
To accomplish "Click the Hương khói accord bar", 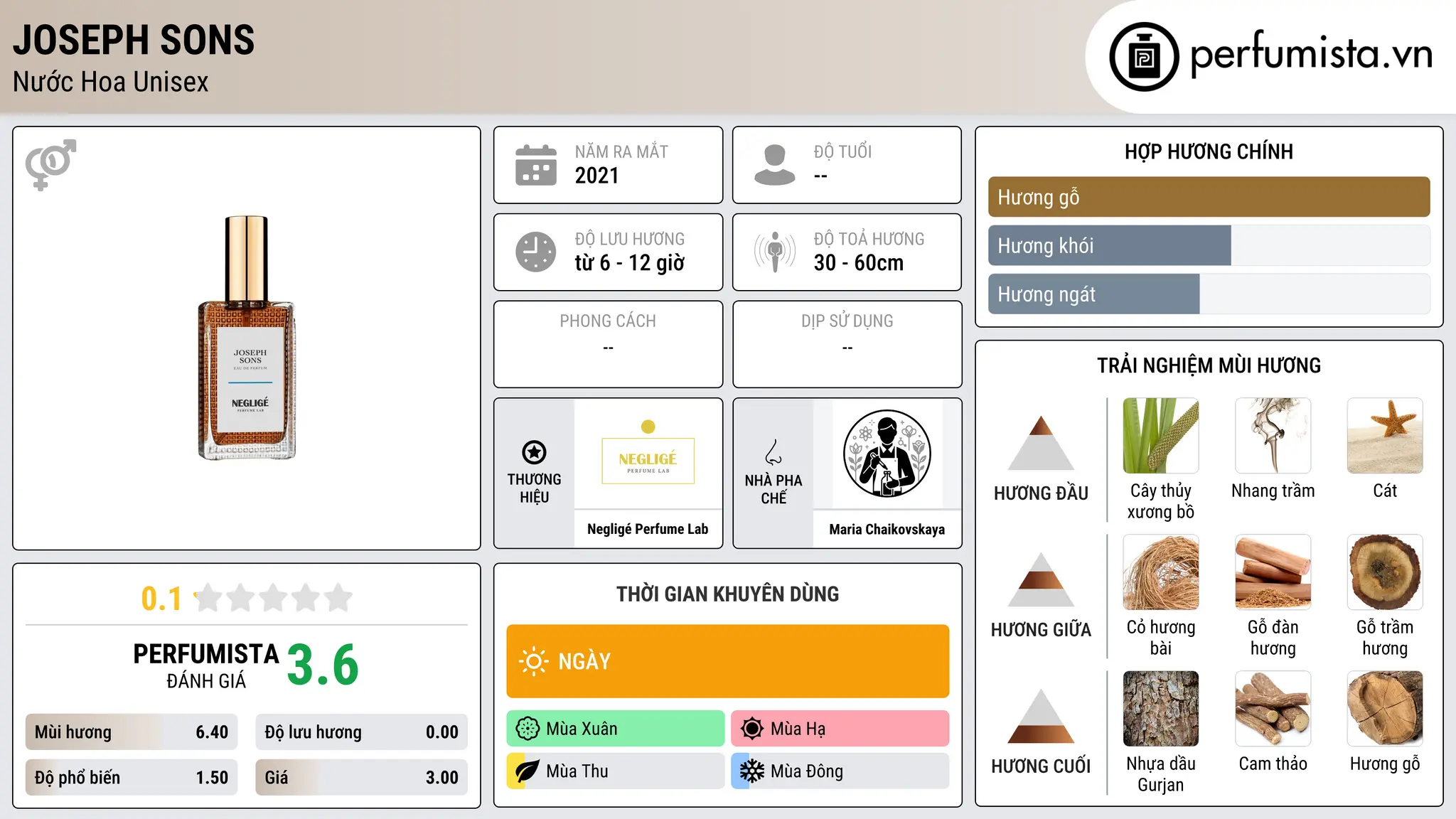I will [x=1209, y=245].
